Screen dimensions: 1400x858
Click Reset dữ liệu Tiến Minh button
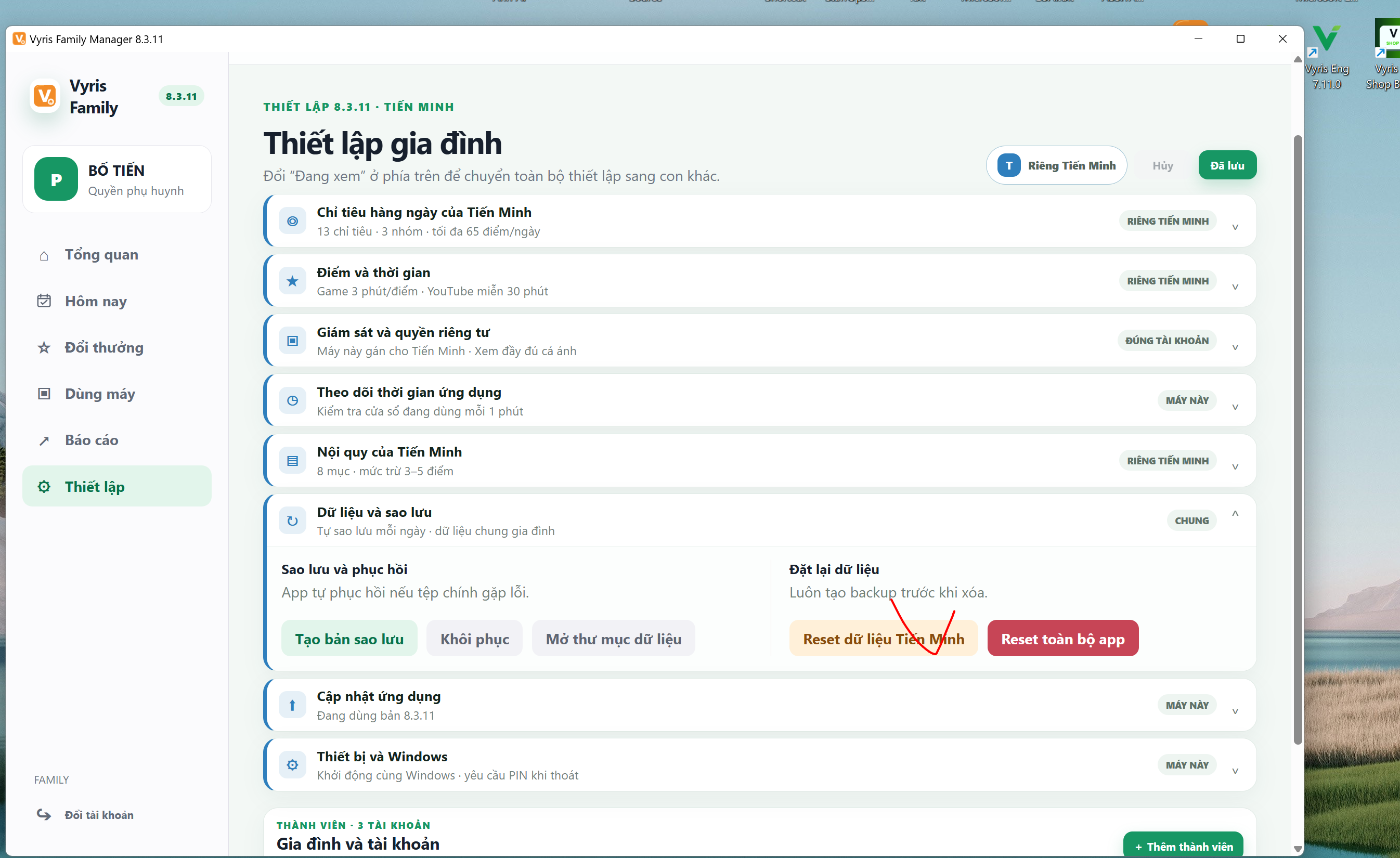click(884, 639)
